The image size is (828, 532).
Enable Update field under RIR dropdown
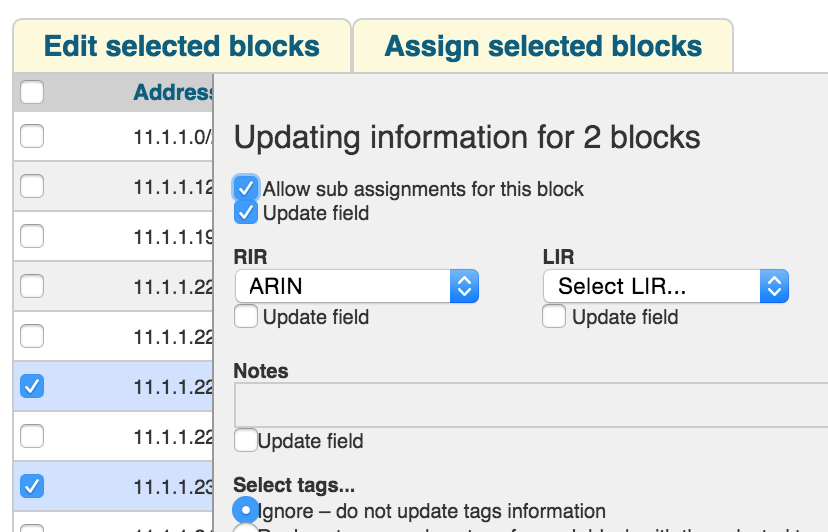coord(246,317)
